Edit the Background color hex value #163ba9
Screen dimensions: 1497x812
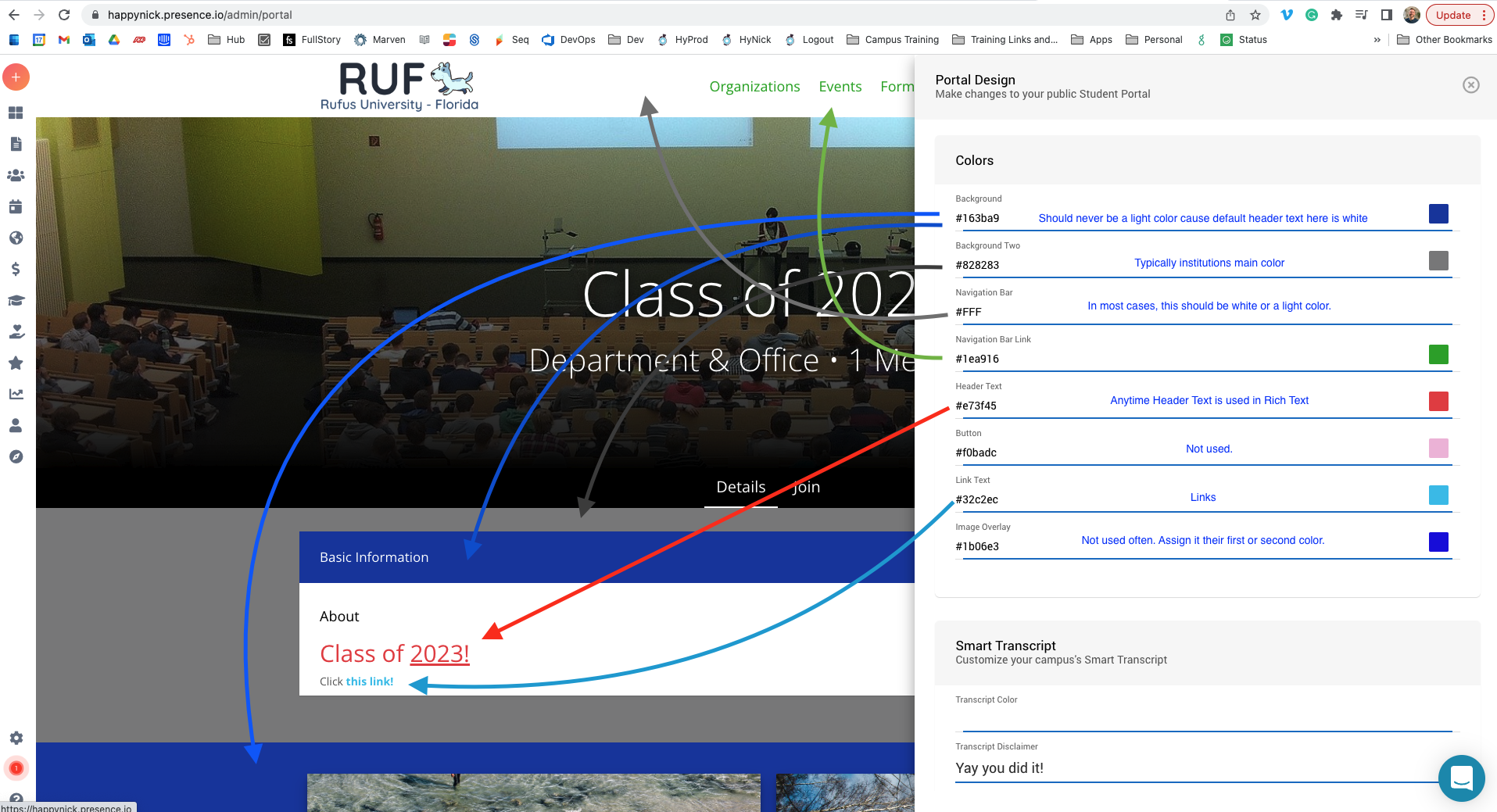[x=976, y=218]
